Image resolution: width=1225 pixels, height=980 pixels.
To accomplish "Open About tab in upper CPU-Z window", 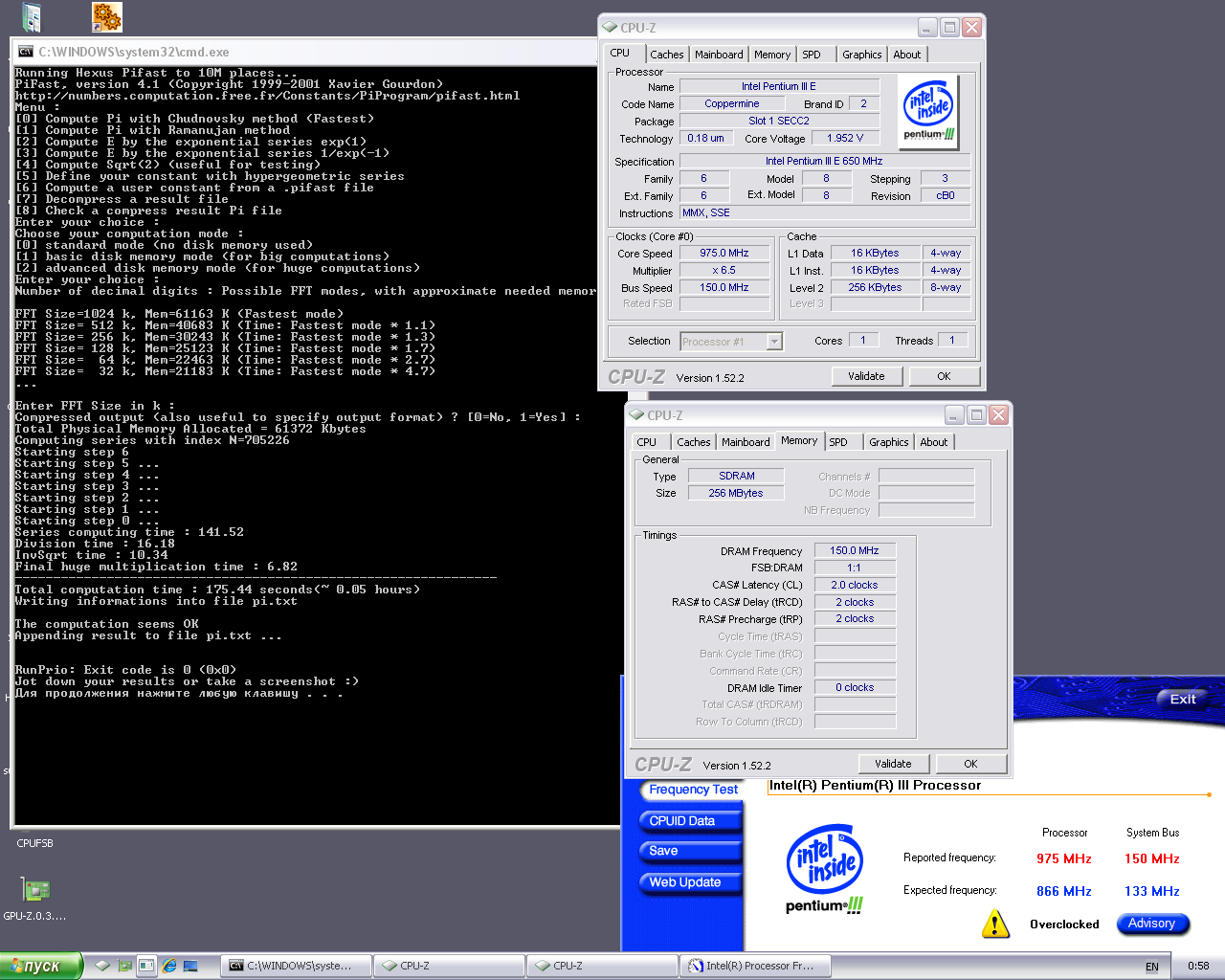I will (x=907, y=56).
